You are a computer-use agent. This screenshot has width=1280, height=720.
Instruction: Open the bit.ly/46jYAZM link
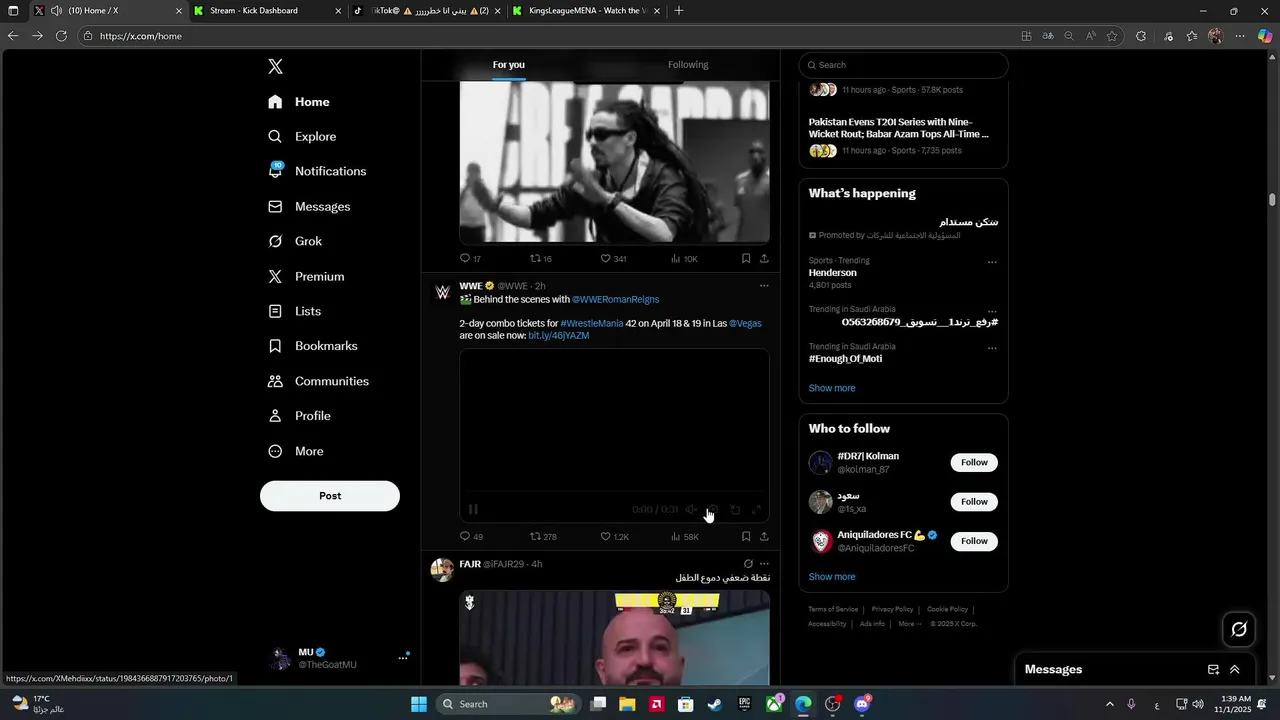(x=559, y=336)
